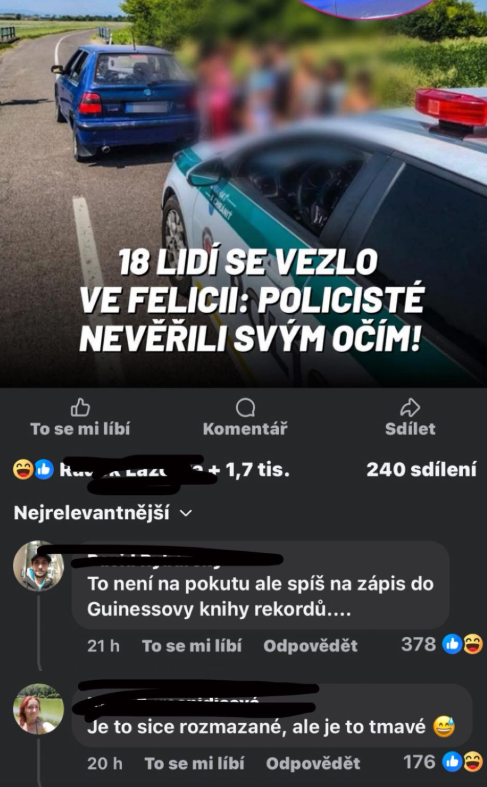The height and width of the screenshot is (787, 487).
Task: Like the Guinessovy knihy rekordů comment
Action: [x=192, y=645]
